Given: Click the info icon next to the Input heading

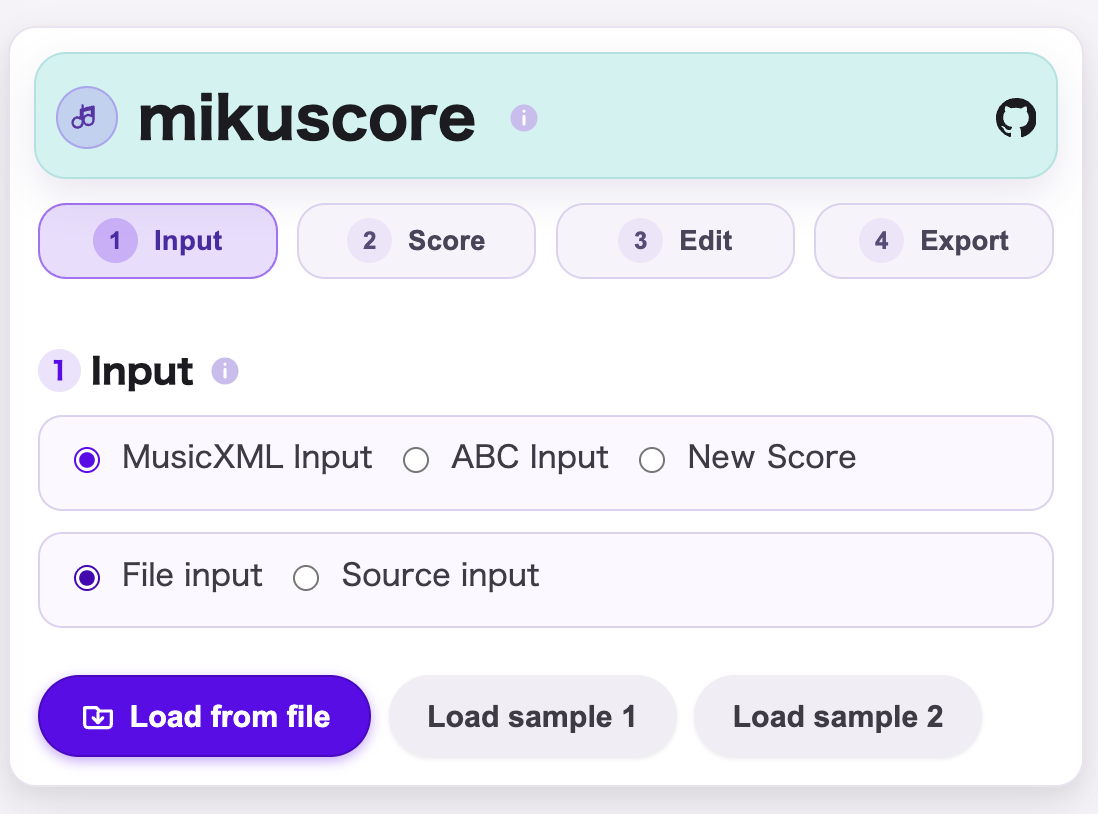Looking at the screenshot, I should pyautogui.click(x=226, y=371).
